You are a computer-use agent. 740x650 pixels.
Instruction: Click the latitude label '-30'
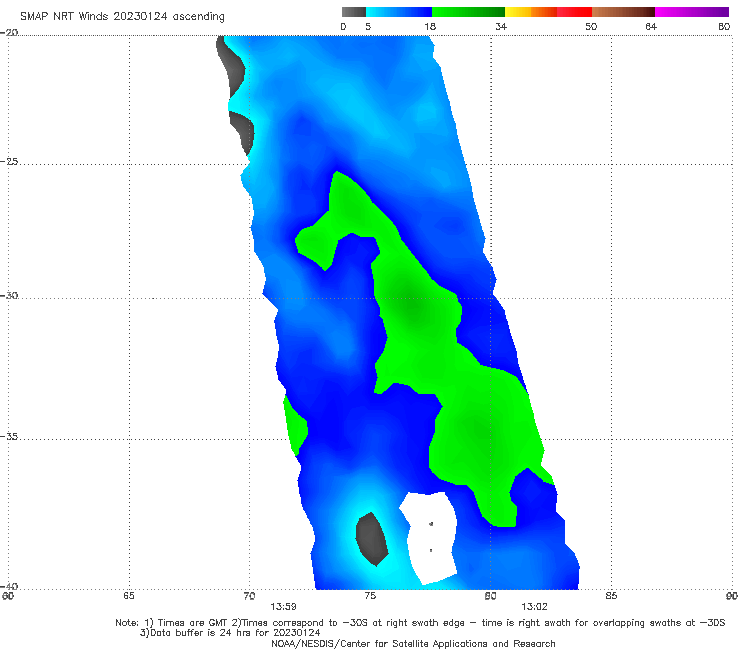[9, 295]
